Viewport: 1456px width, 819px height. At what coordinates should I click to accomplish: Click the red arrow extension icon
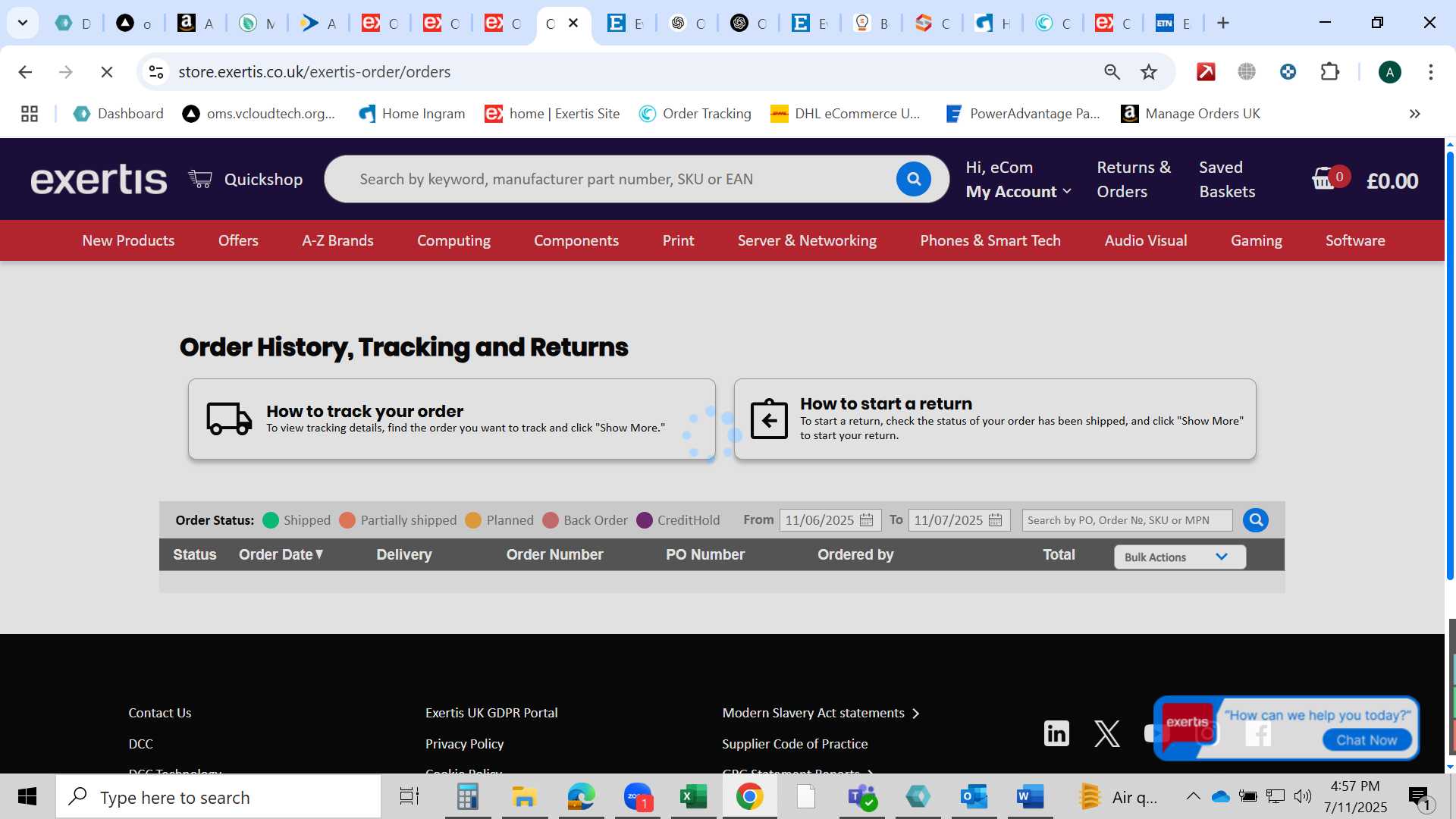1206,72
